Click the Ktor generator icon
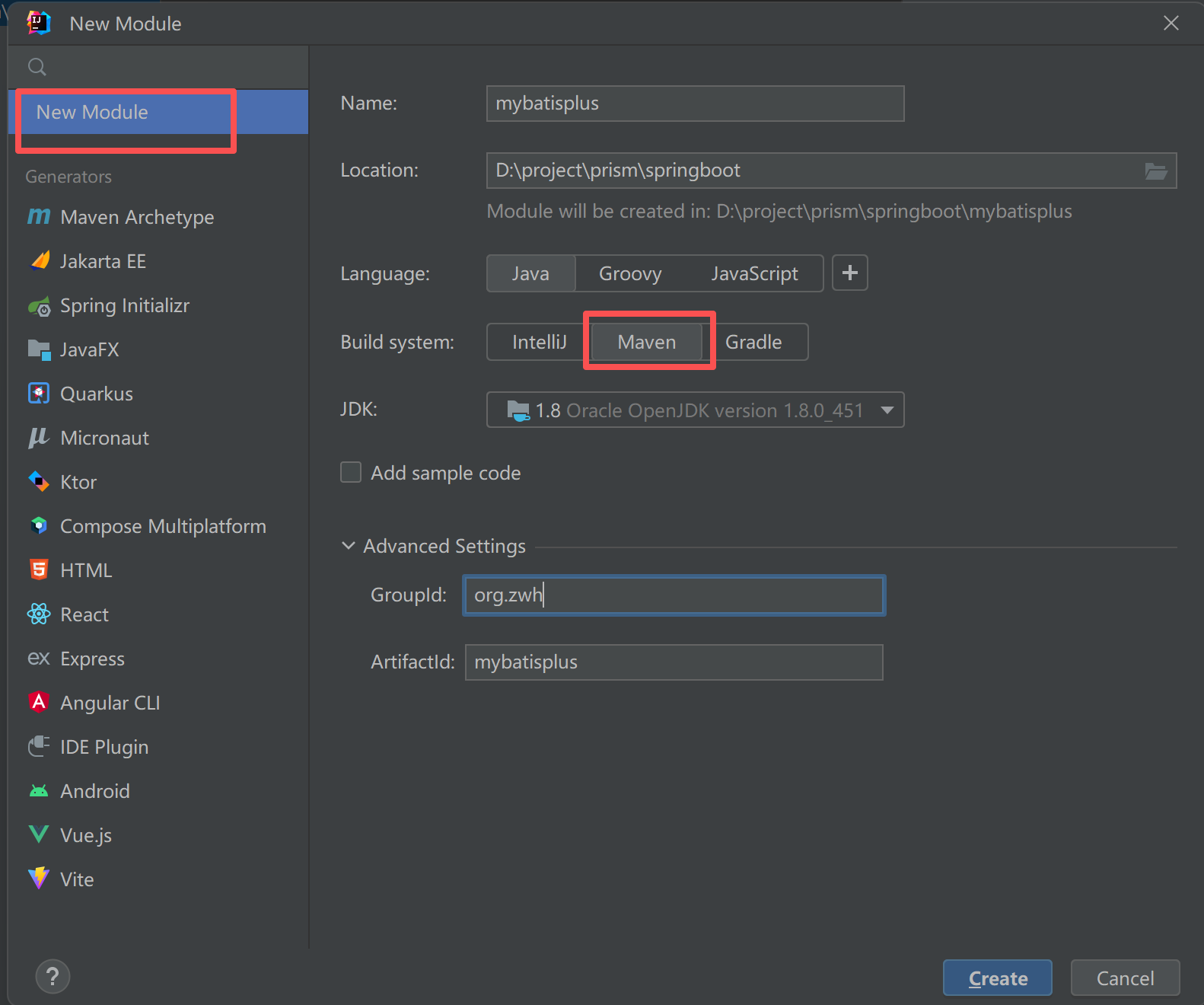 [39, 482]
